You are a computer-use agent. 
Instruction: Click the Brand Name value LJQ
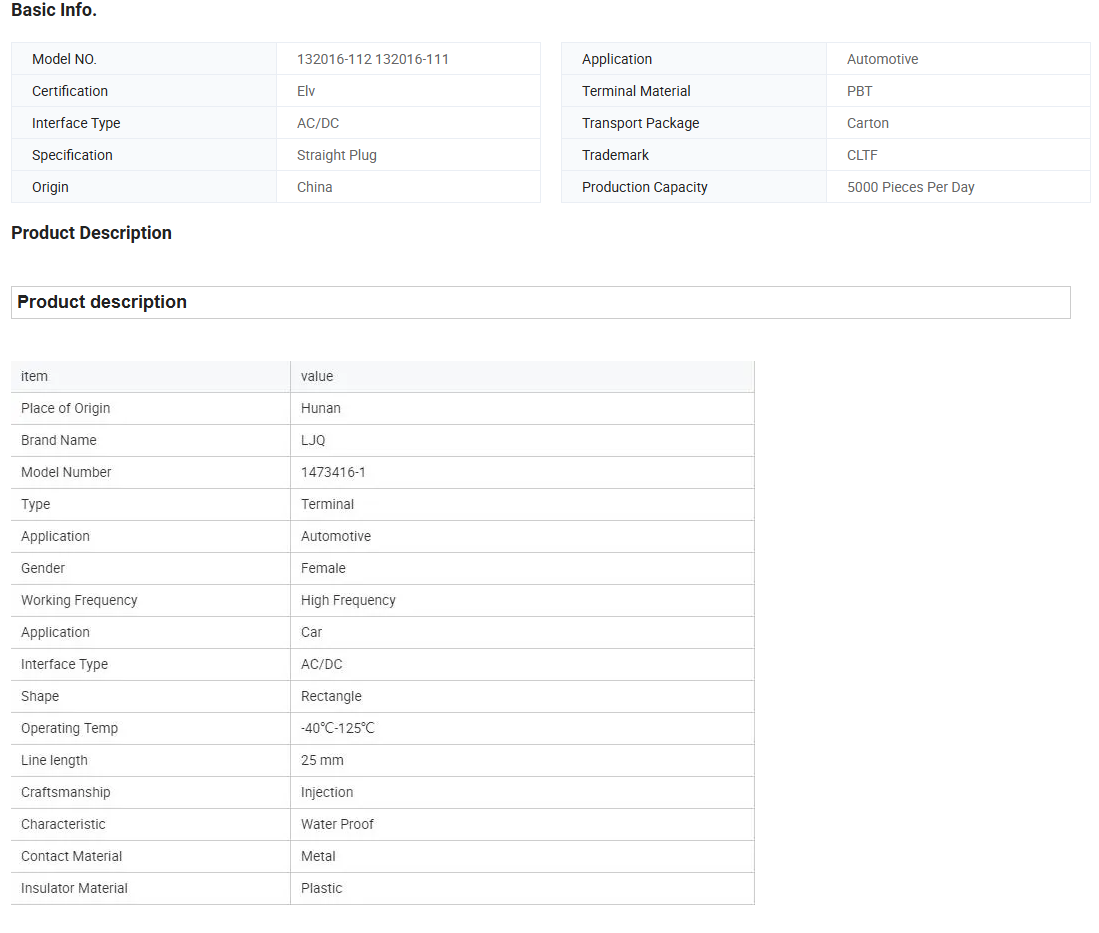[313, 440]
